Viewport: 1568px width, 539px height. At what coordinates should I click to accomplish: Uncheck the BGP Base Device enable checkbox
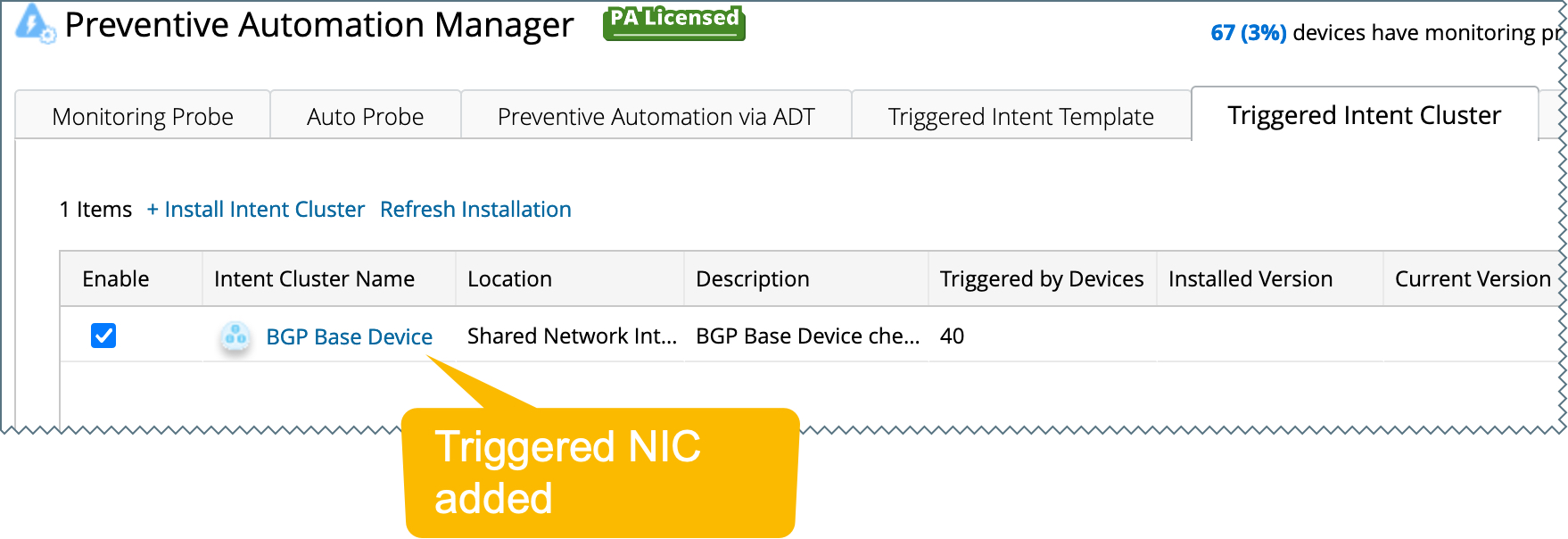point(103,336)
